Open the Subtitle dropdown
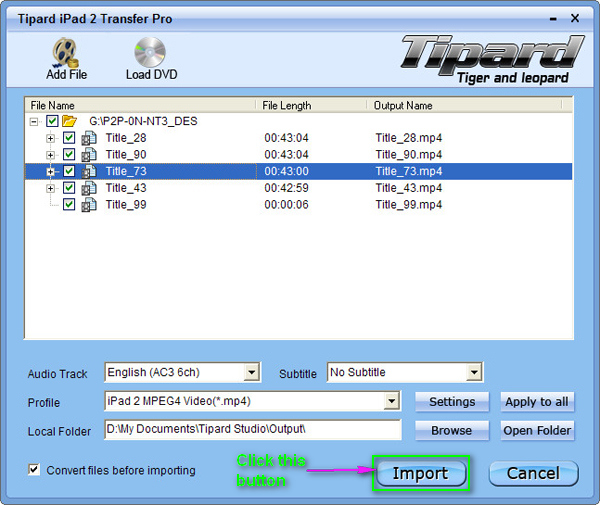 [x=474, y=372]
